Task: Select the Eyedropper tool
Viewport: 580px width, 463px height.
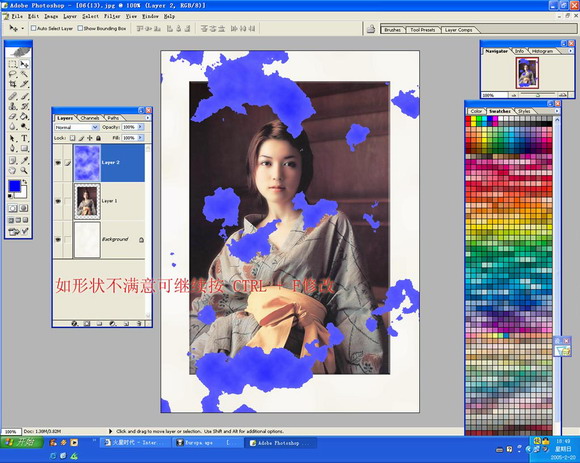Action: (24, 160)
